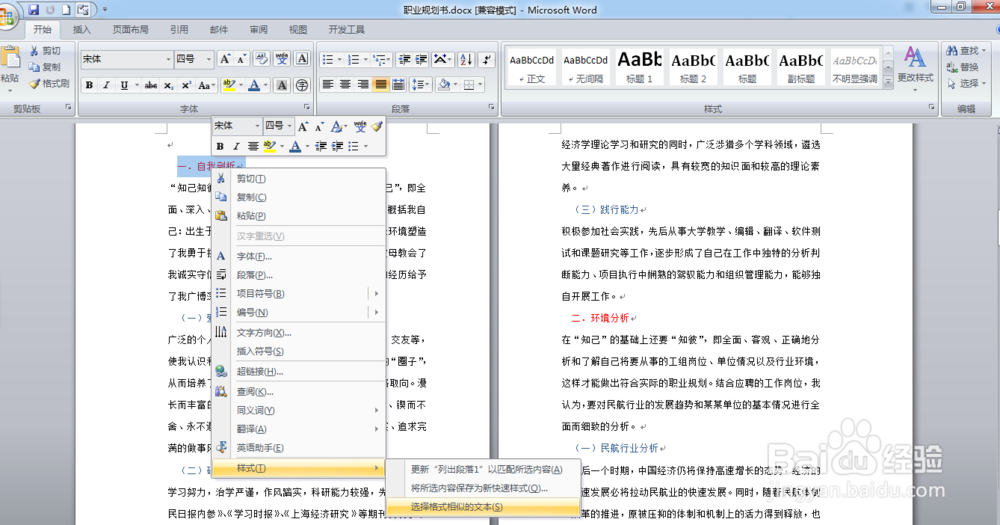This screenshot has width=1000, height=525.
Task: Apply the ribbon font color (A)
Action: (254, 85)
